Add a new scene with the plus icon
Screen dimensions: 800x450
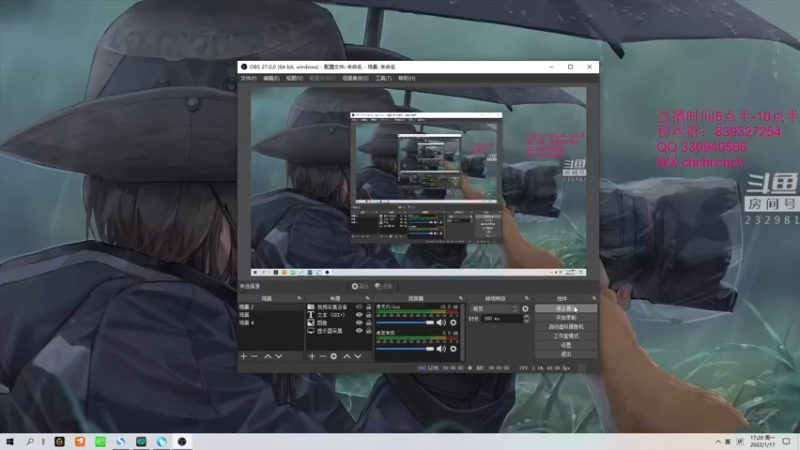[x=243, y=356]
